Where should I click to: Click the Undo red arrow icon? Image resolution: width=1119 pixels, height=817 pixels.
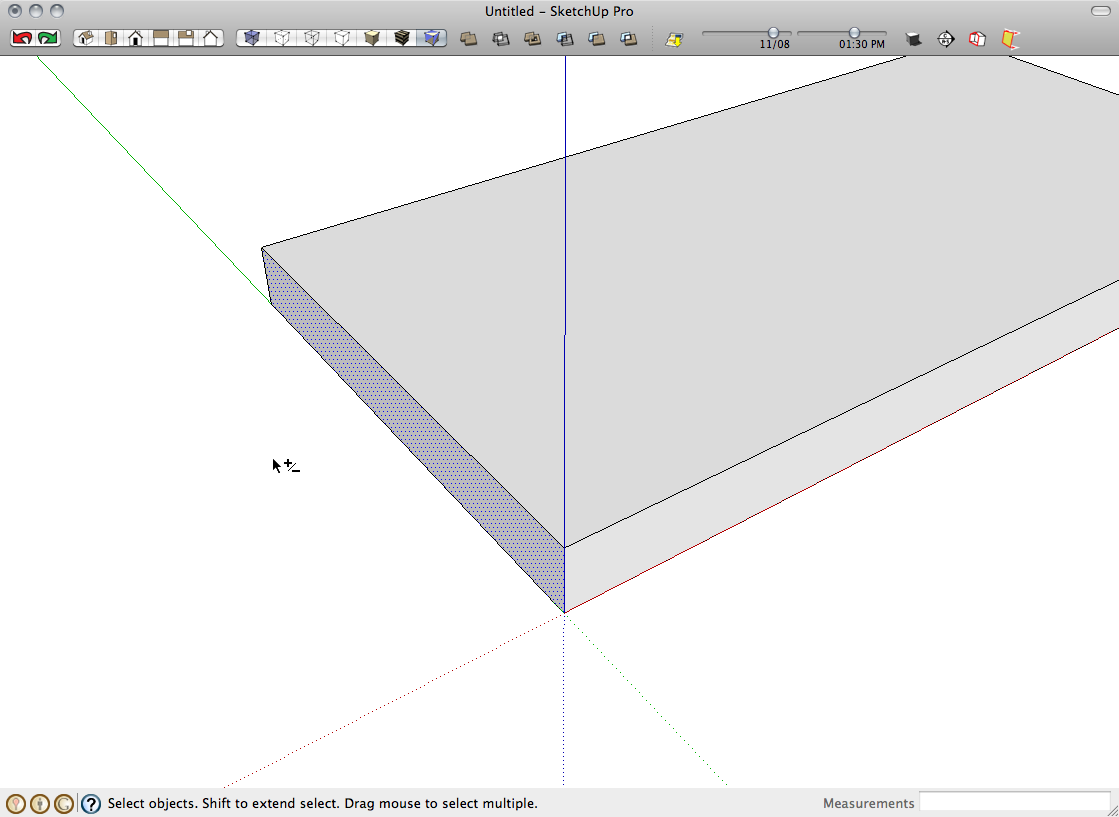22,38
